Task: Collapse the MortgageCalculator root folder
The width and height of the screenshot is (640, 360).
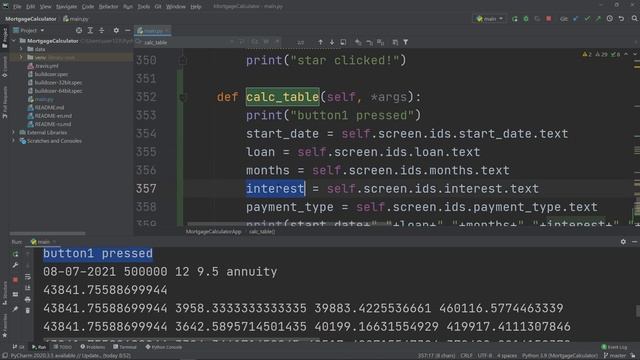Action: pyautogui.click(x=14, y=41)
